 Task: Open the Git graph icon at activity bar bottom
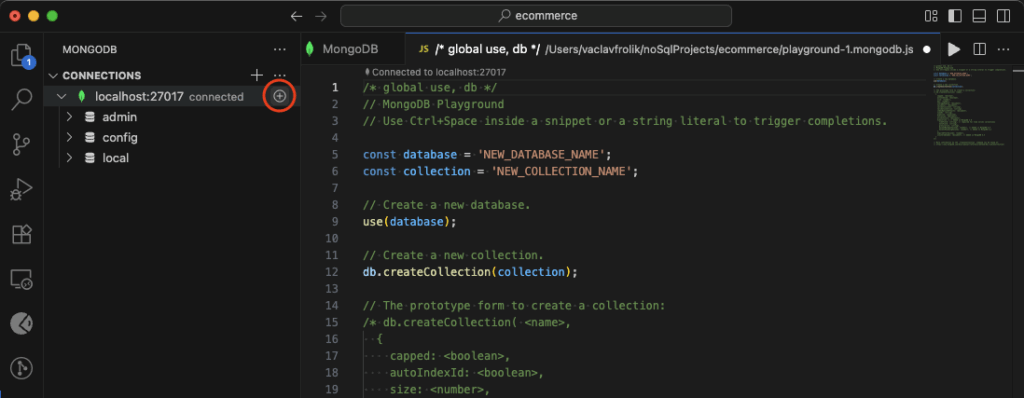(22, 369)
